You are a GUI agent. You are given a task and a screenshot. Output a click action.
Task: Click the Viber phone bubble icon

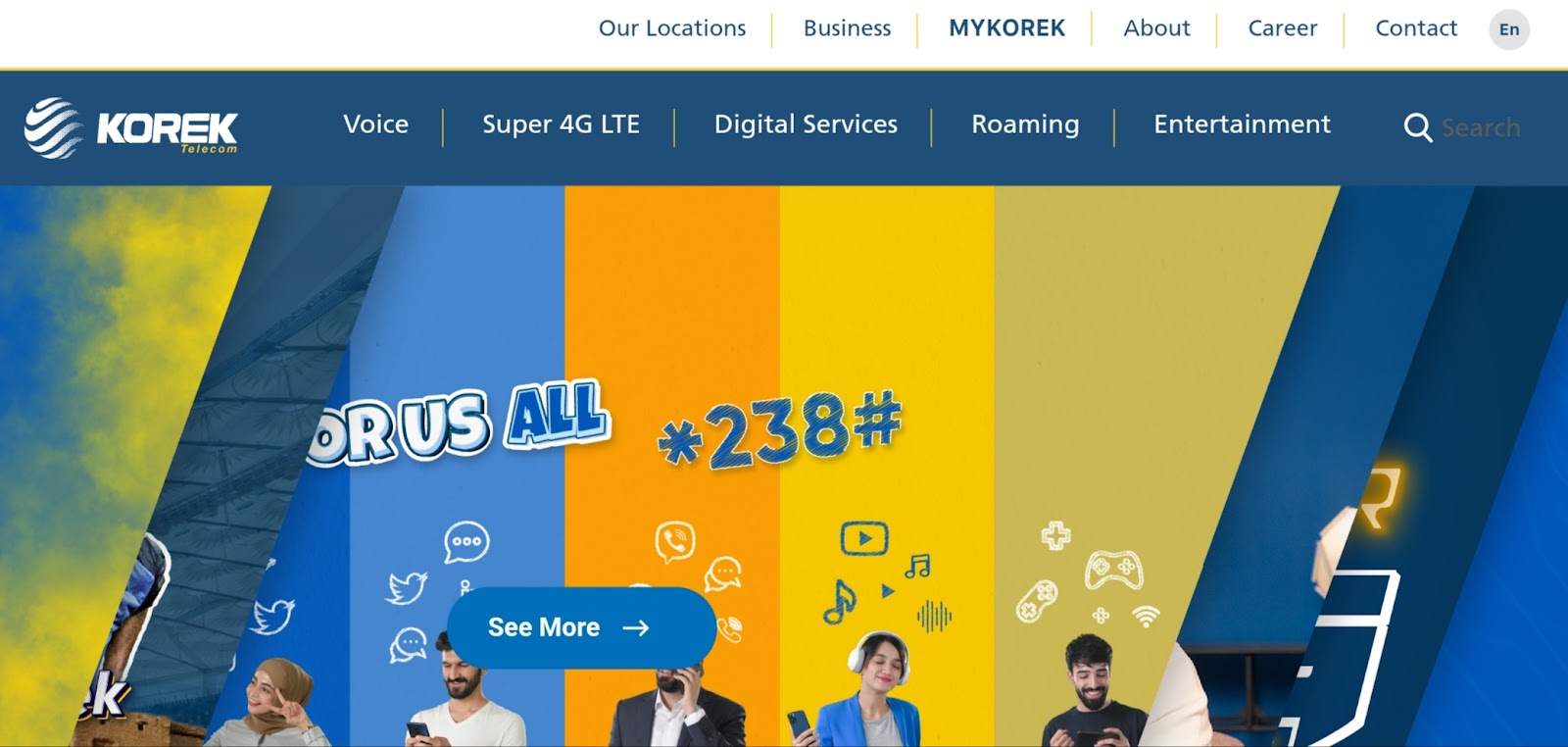pos(674,541)
